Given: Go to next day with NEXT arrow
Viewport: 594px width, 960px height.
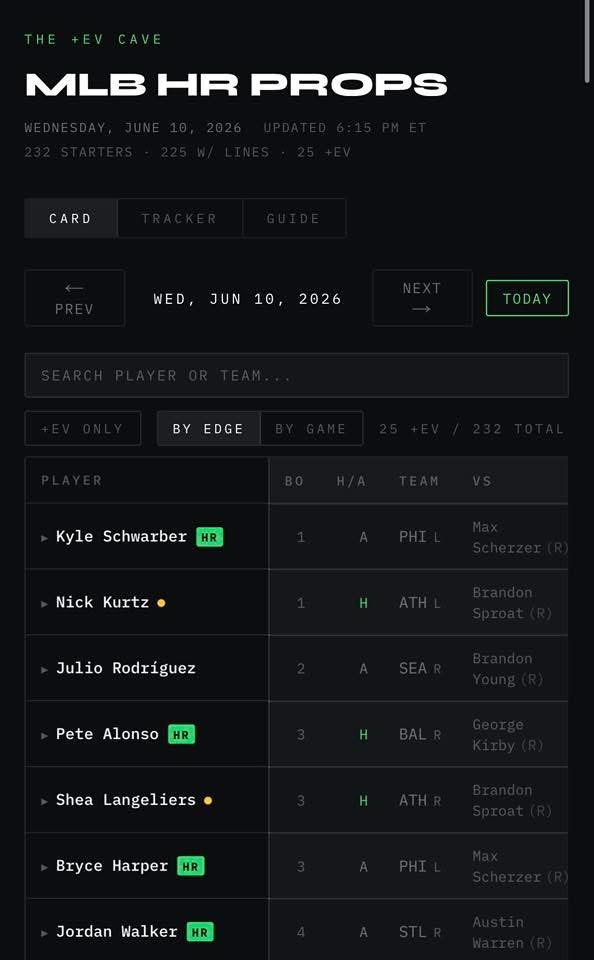Looking at the screenshot, I should (x=422, y=298).
